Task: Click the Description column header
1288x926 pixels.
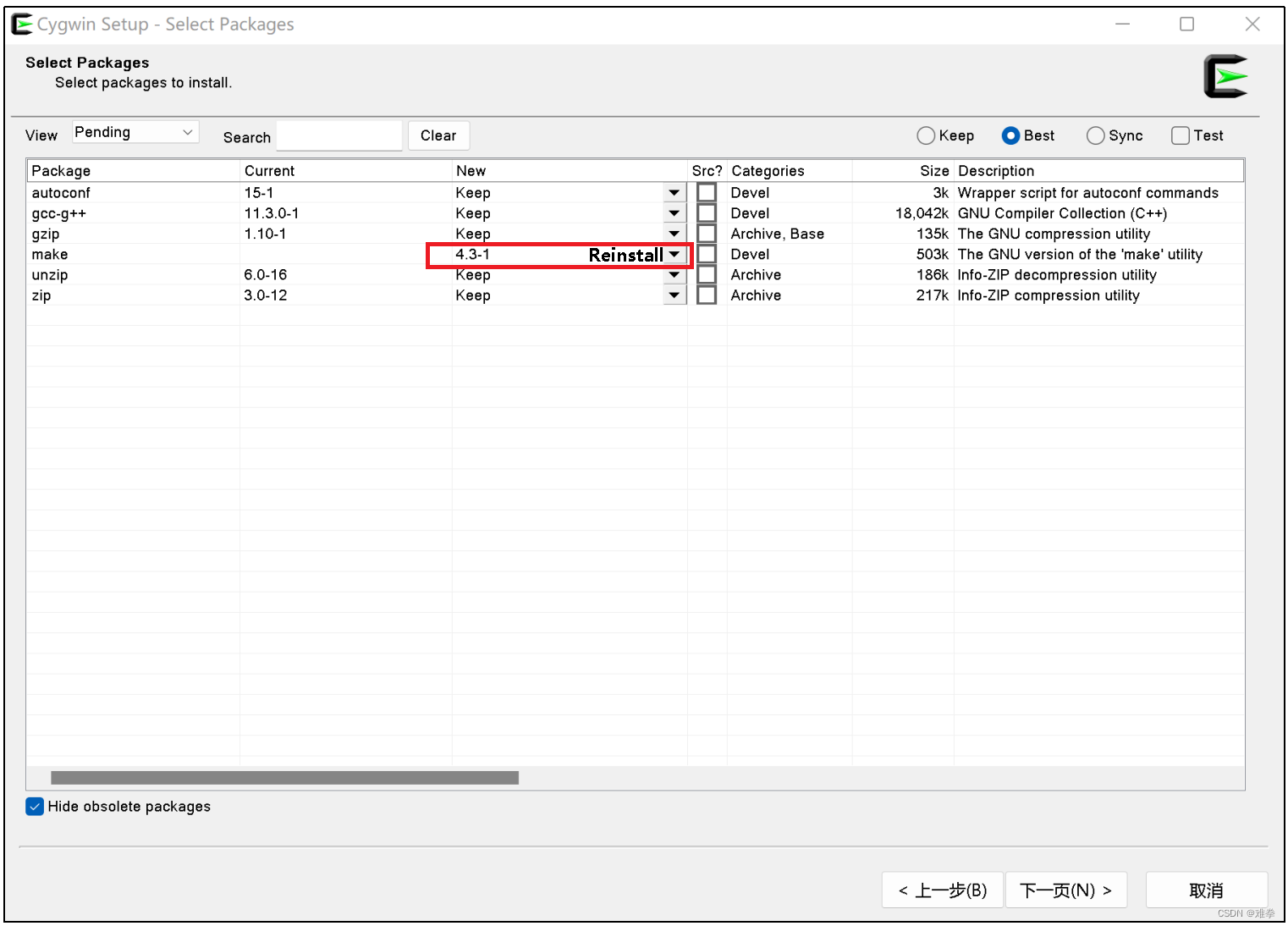Action: coord(1098,170)
